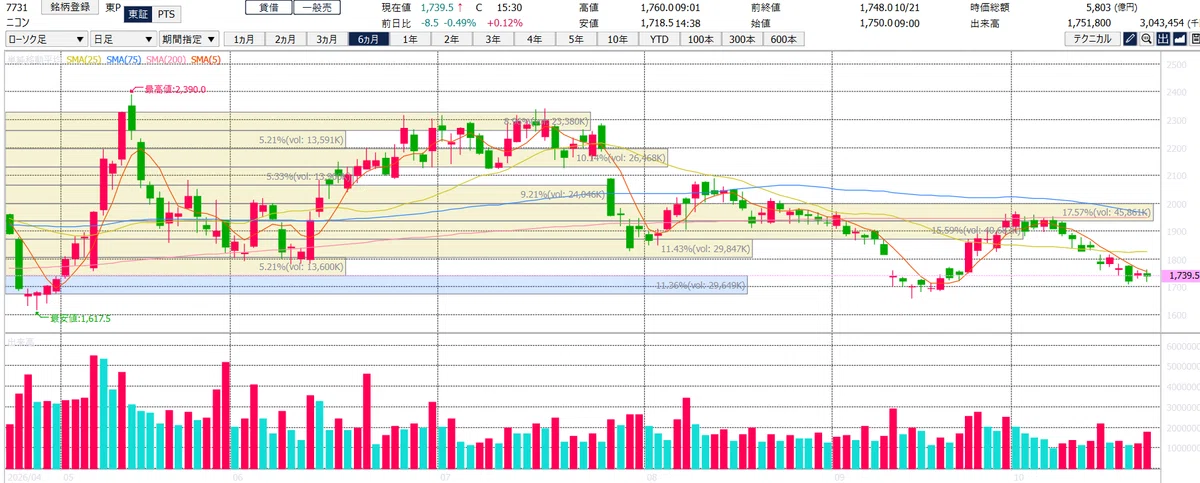This screenshot has width=1200, height=483.
Task: Click the 銘柄登録 button
Action: pos(71,7)
